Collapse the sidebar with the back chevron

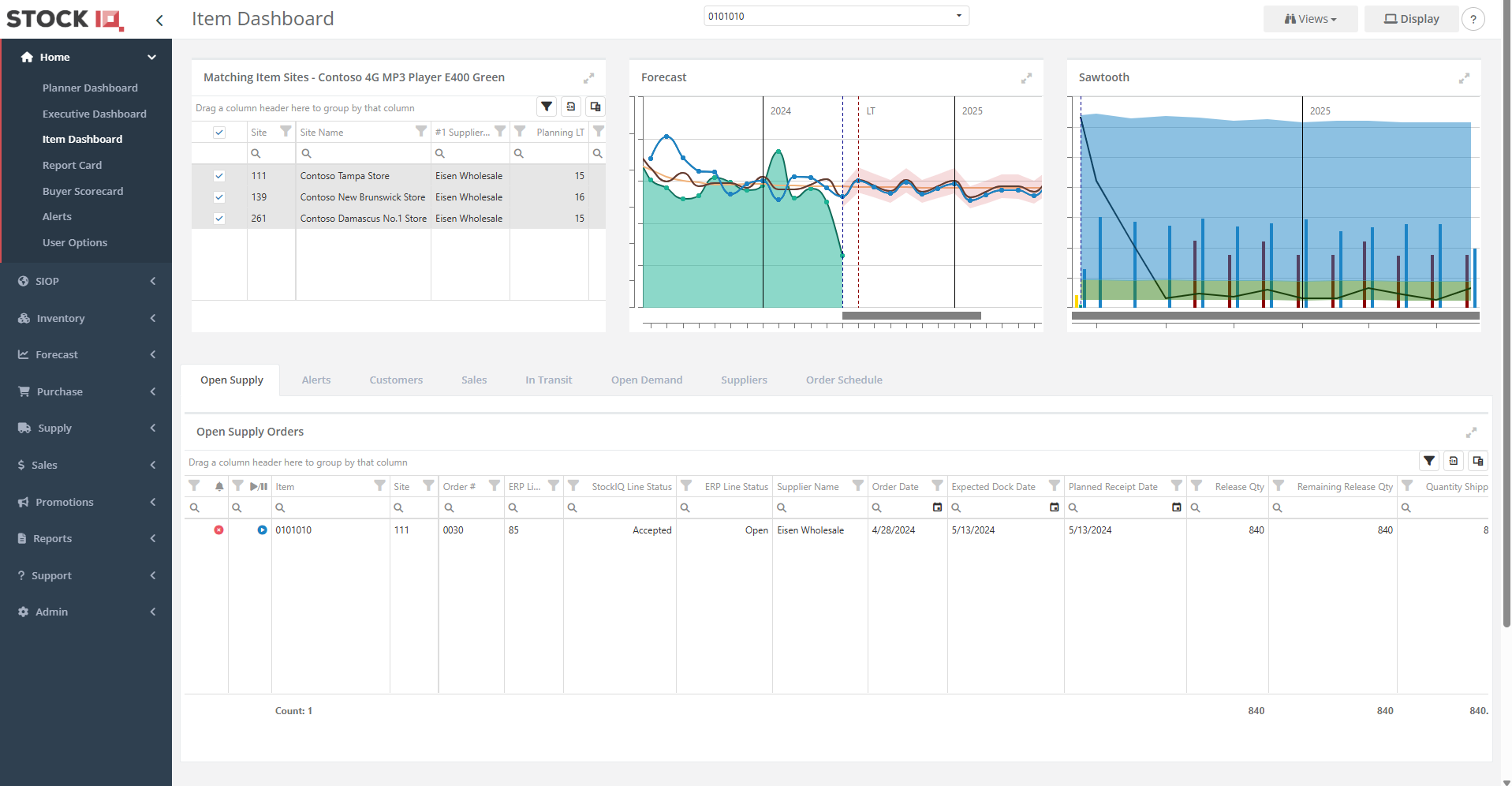(x=159, y=21)
